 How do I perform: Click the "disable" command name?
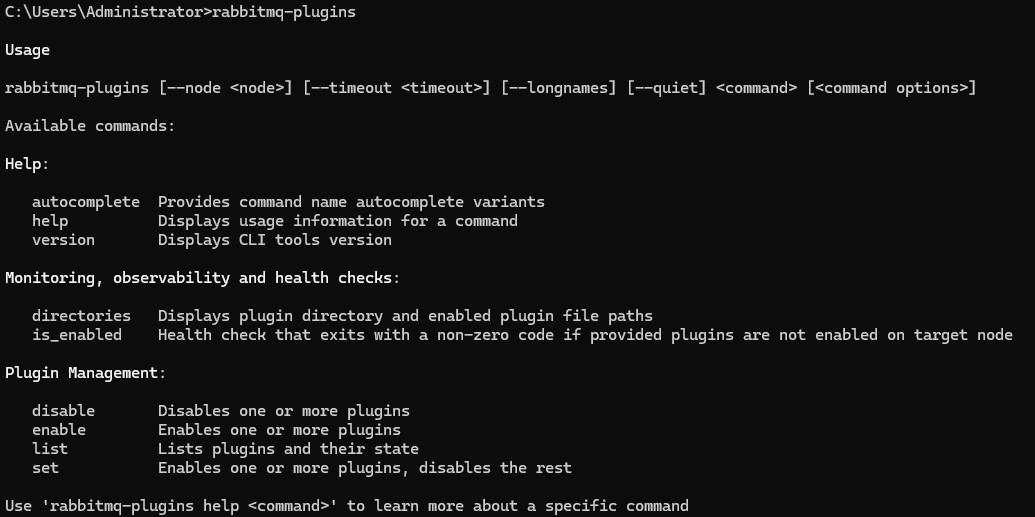pos(63,411)
